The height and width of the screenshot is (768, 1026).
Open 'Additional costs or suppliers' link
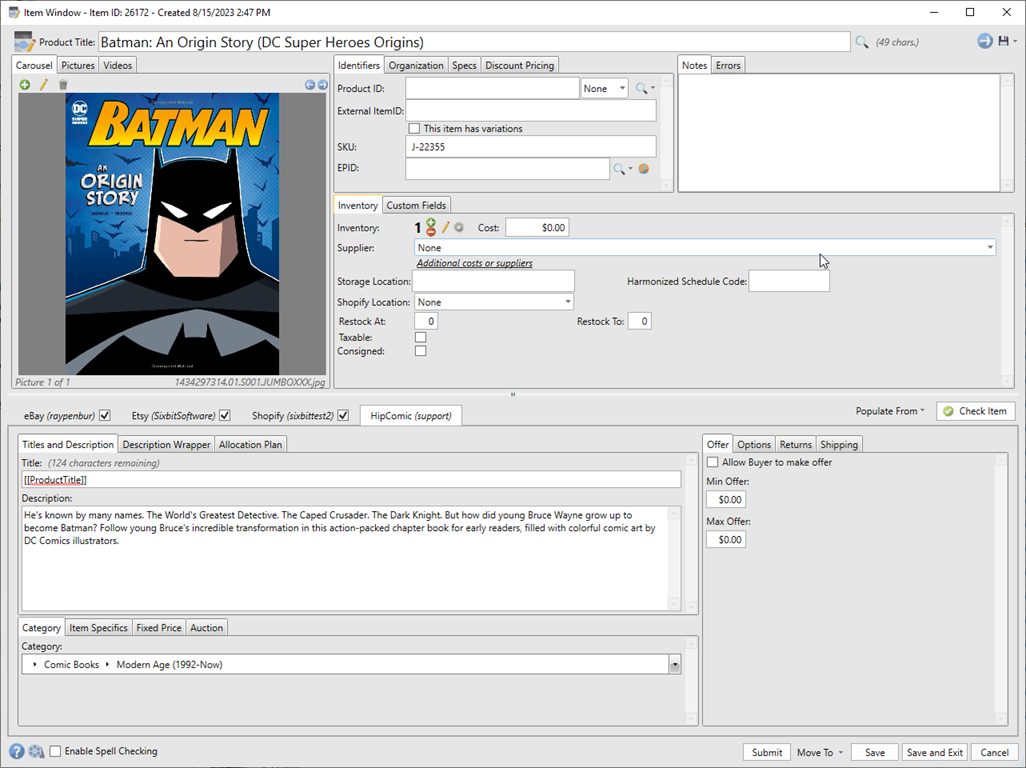pyautogui.click(x=474, y=263)
